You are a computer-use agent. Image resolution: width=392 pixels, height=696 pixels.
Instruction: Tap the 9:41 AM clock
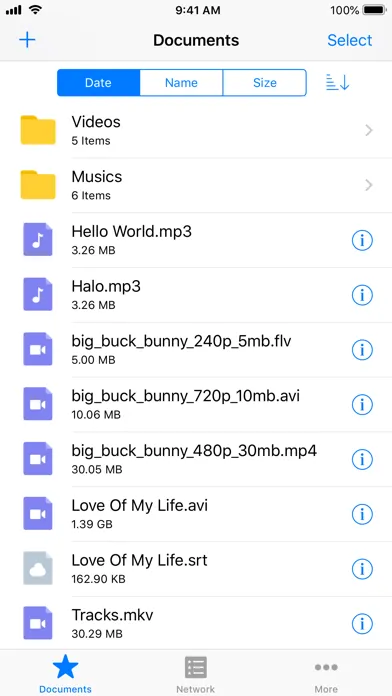pyautogui.click(x=198, y=10)
